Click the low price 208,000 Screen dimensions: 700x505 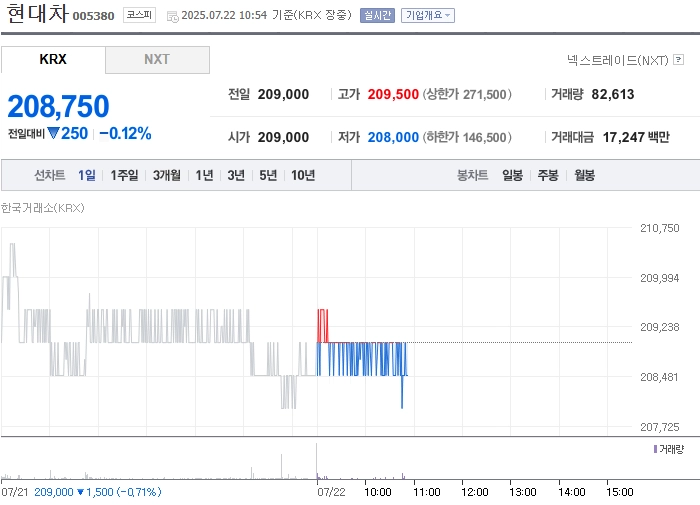[393, 137]
